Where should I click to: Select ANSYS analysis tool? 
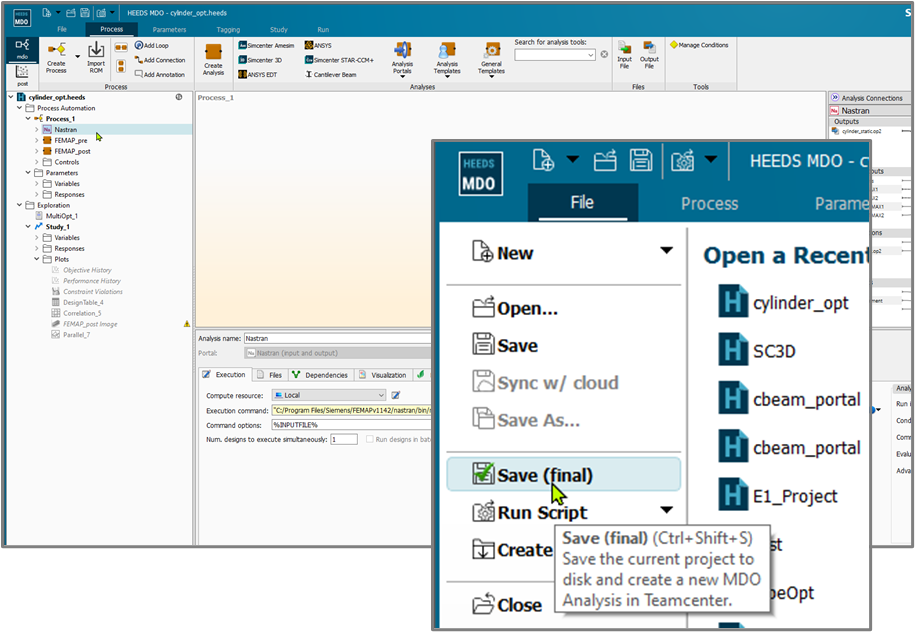[x=318, y=46]
